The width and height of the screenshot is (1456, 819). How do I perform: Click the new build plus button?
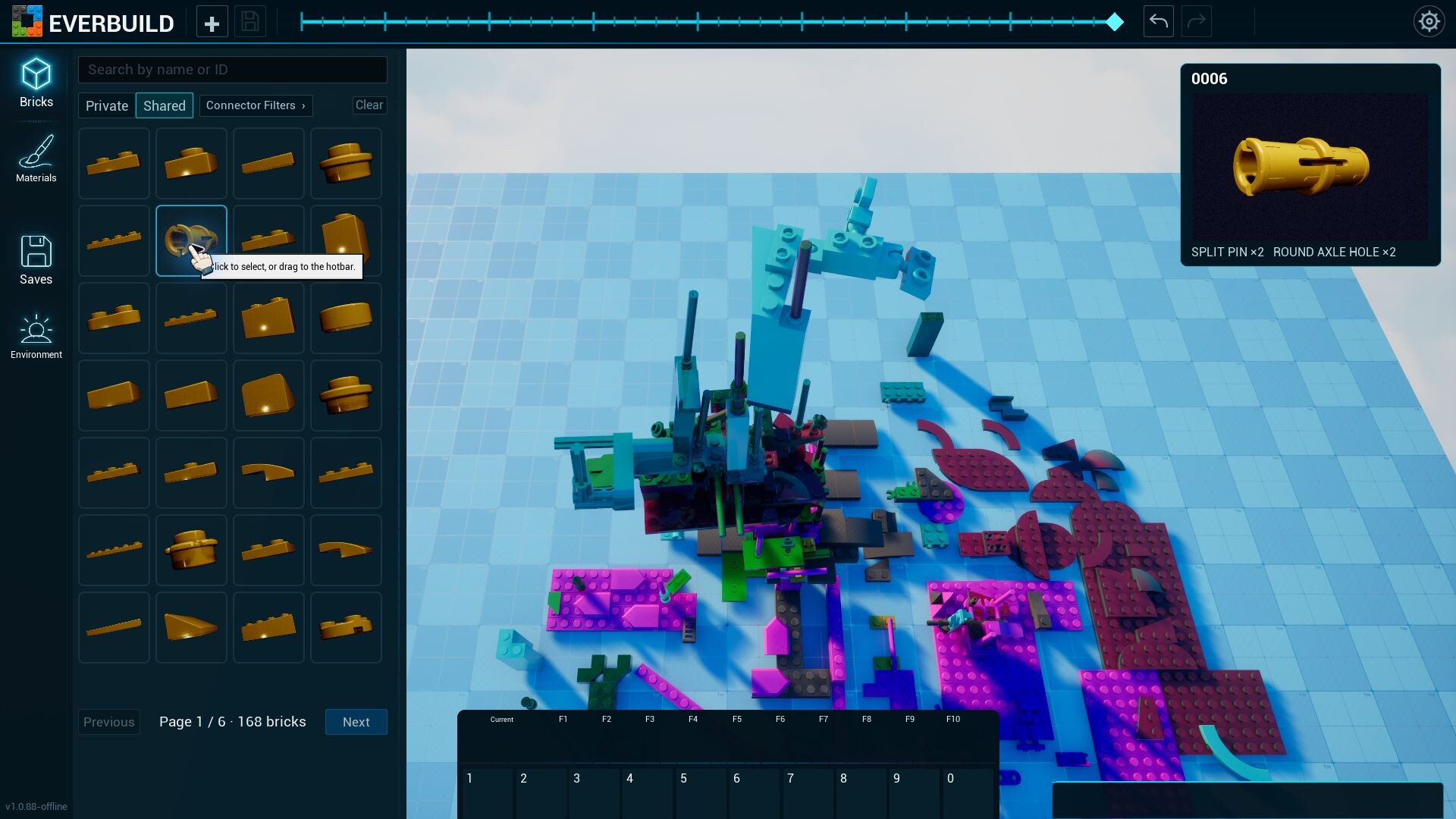[x=212, y=23]
